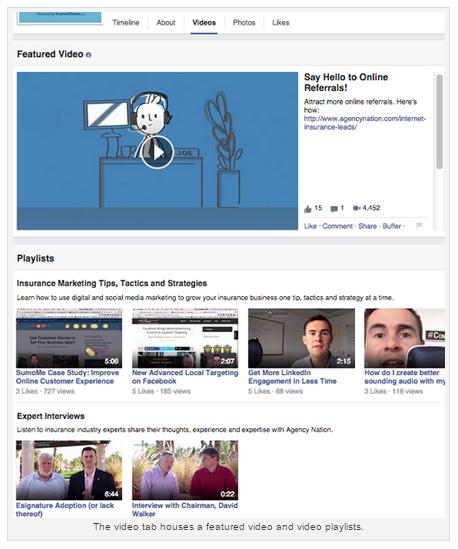
Task: Click the Featured Video info icon
Action: click(89, 55)
